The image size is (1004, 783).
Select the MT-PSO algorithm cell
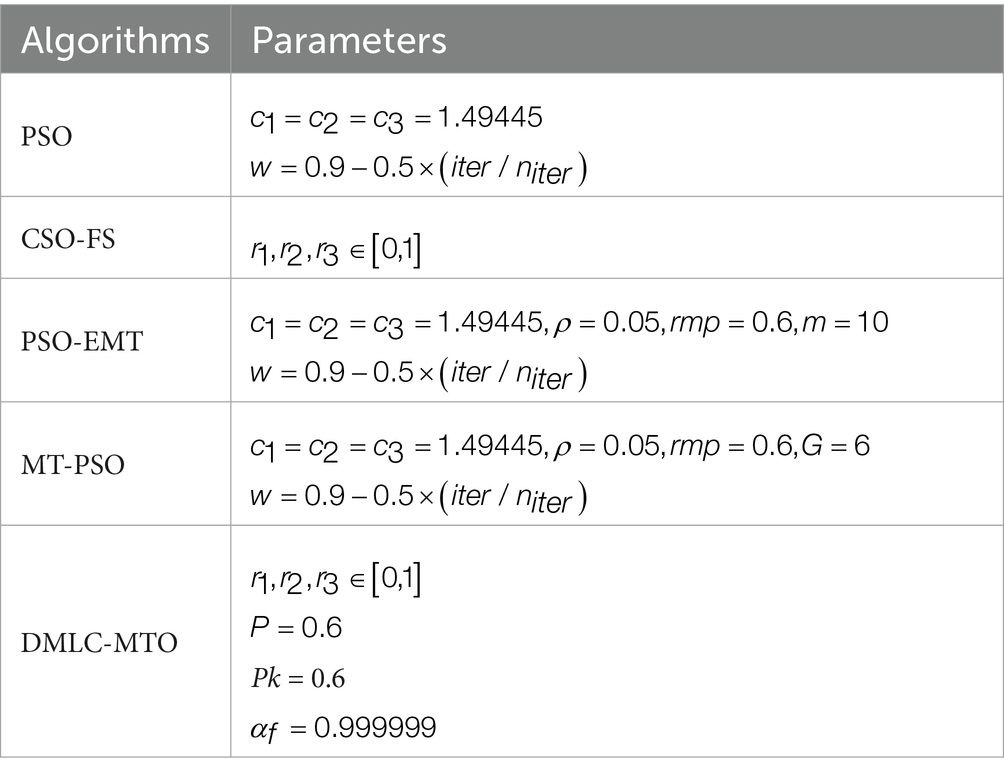coord(115,464)
